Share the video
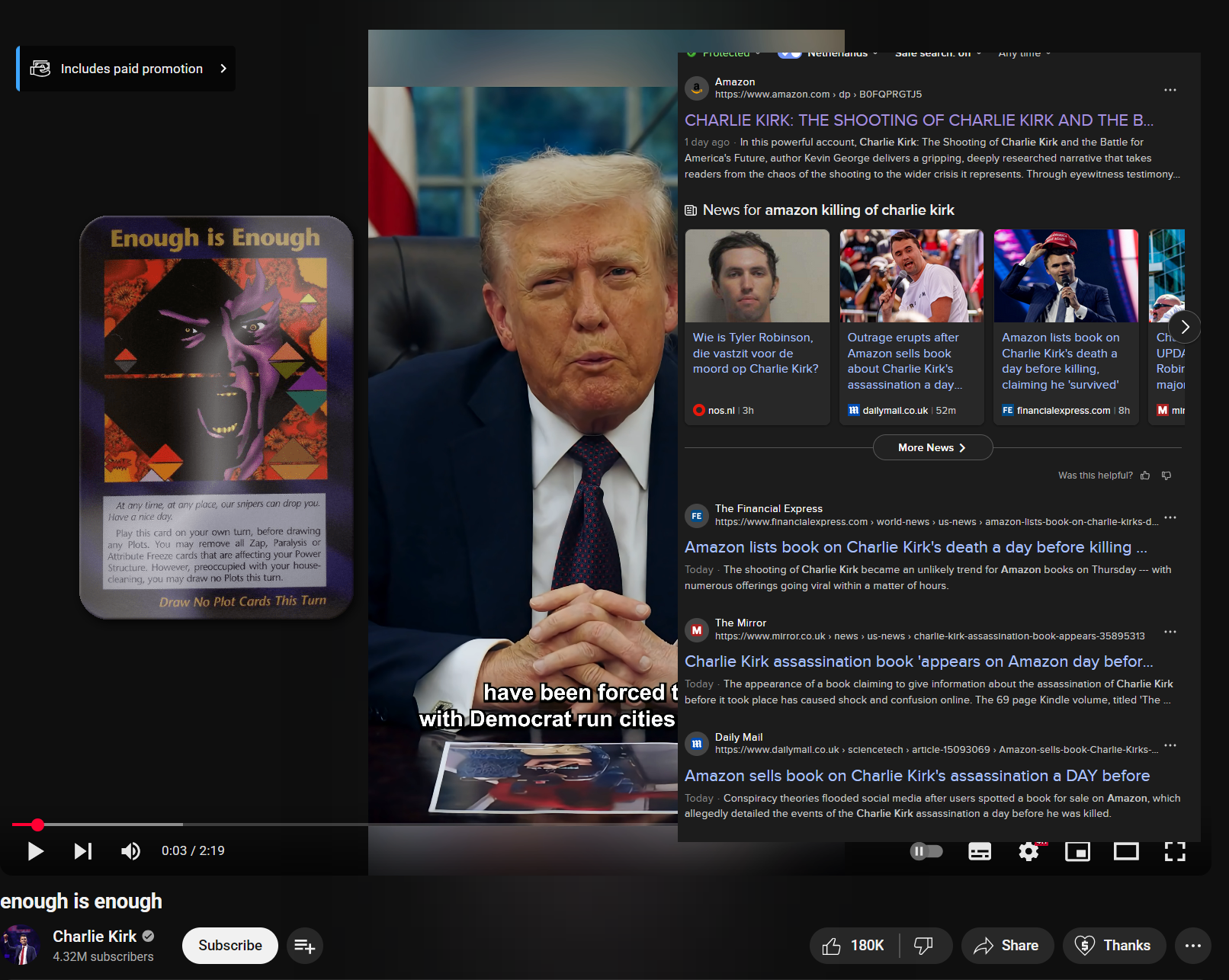This screenshot has height=980, width=1229. click(1007, 946)
